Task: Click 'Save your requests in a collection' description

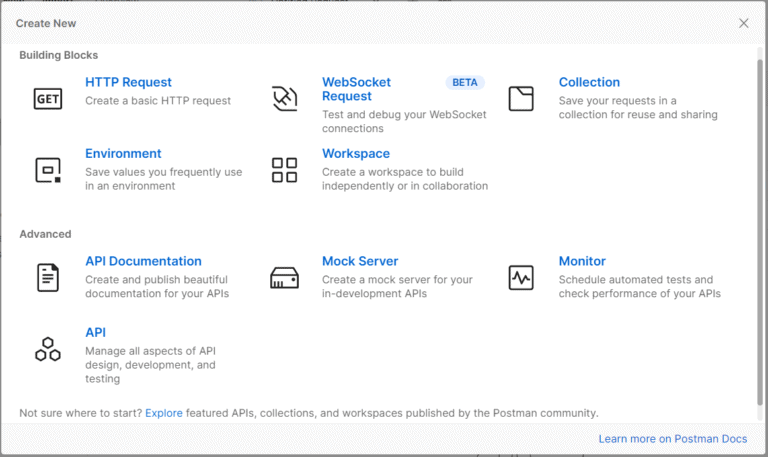Action: coord(638,108)
